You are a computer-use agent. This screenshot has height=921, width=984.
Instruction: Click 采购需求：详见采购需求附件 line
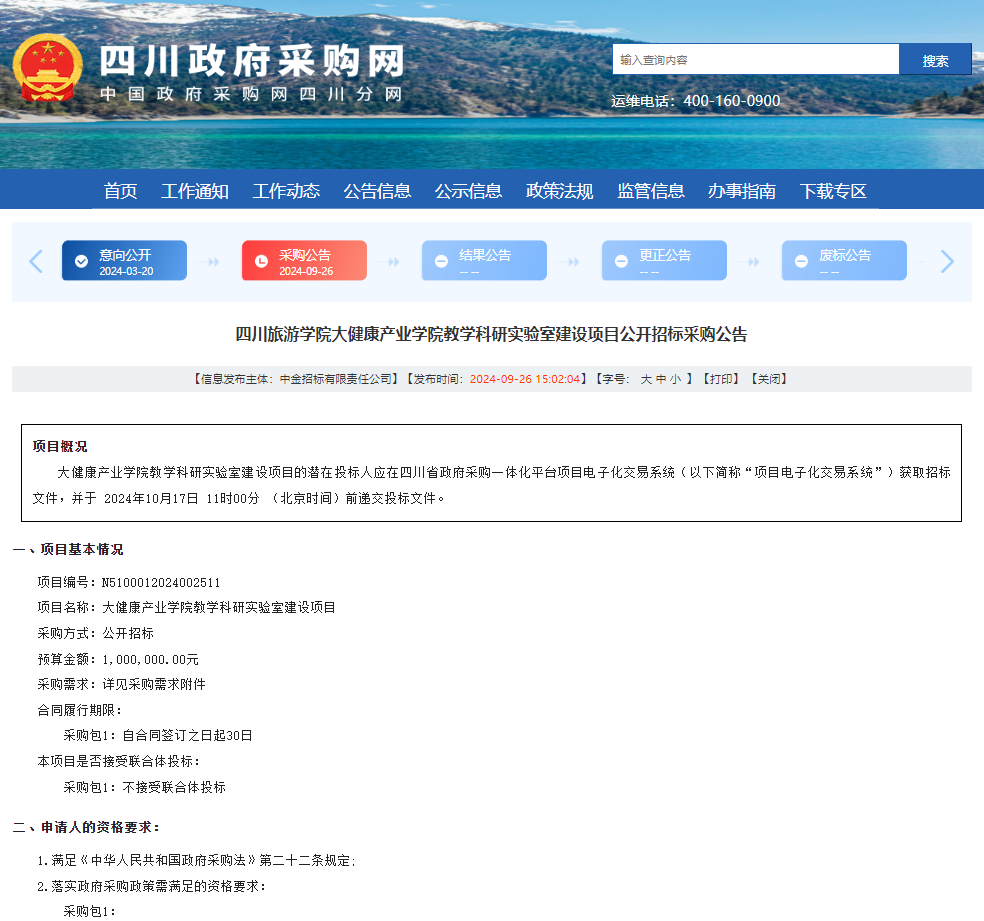[x=121, y=684]
